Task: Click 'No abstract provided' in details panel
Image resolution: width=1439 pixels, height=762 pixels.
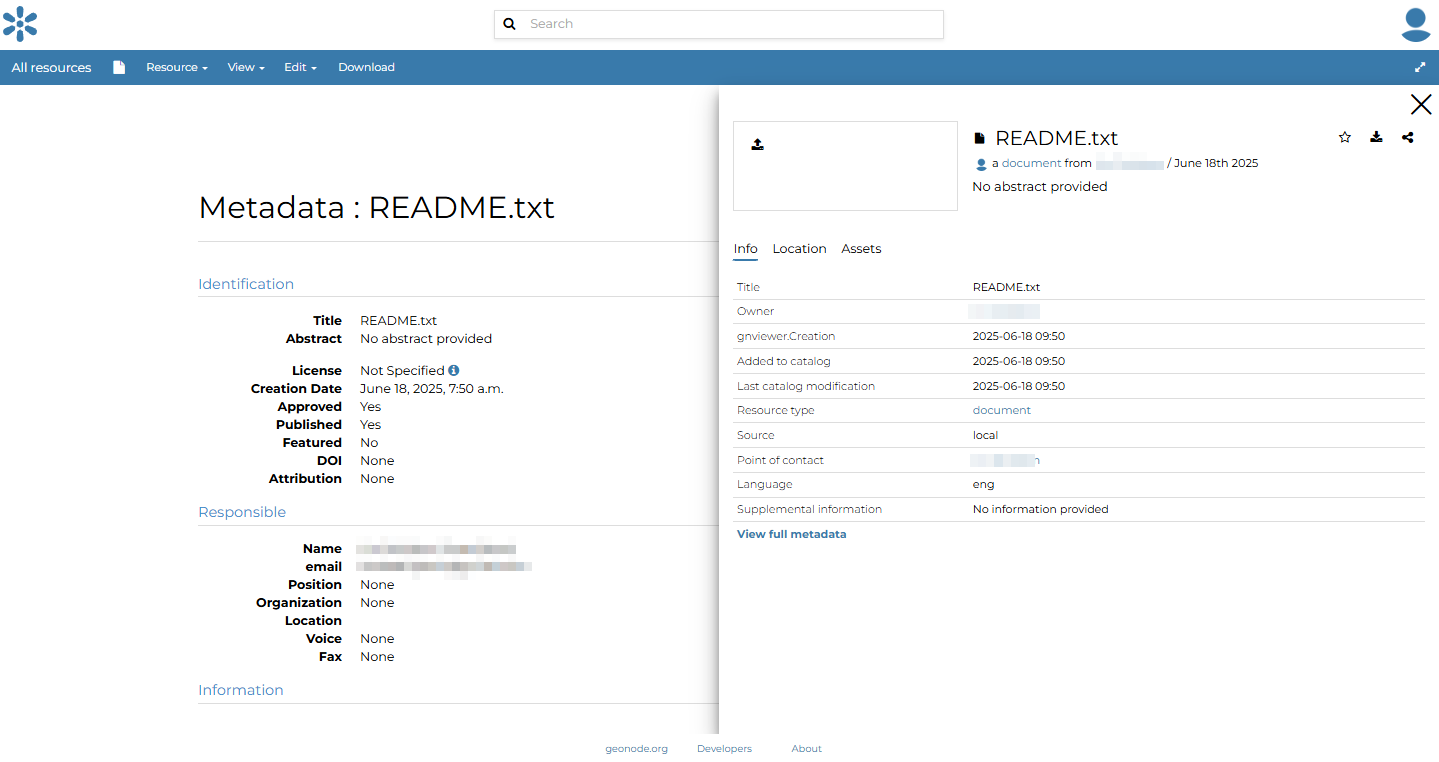Action: pyautogui.click(x=1039, y=187)
